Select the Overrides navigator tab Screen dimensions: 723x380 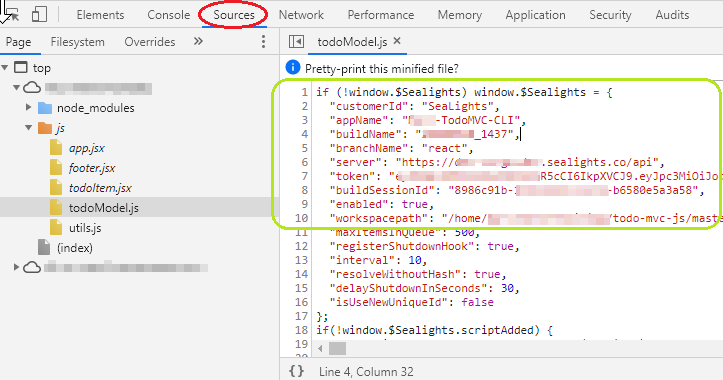[x=149, y=42]
